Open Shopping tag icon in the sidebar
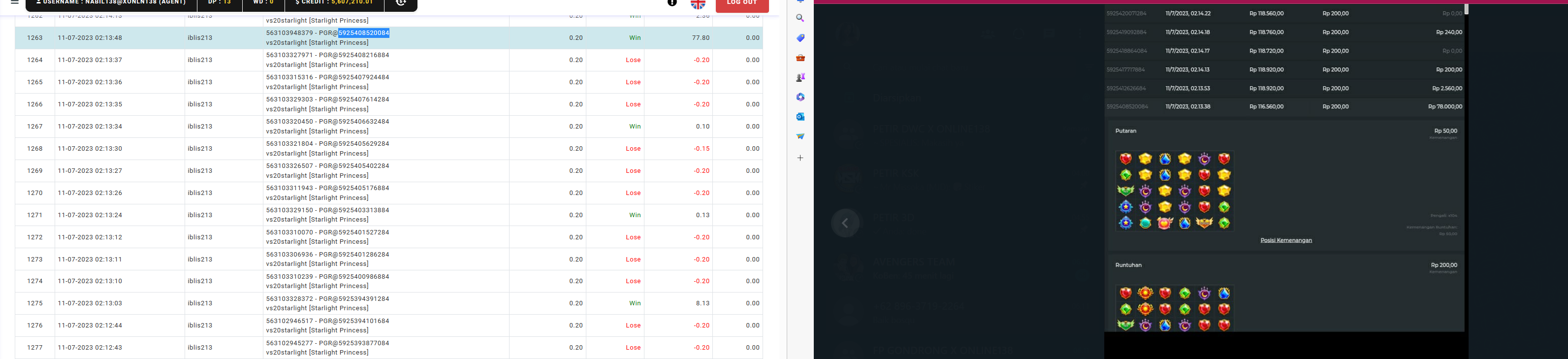Viewport: 1568px width, 359px height. tap(800, 38)
